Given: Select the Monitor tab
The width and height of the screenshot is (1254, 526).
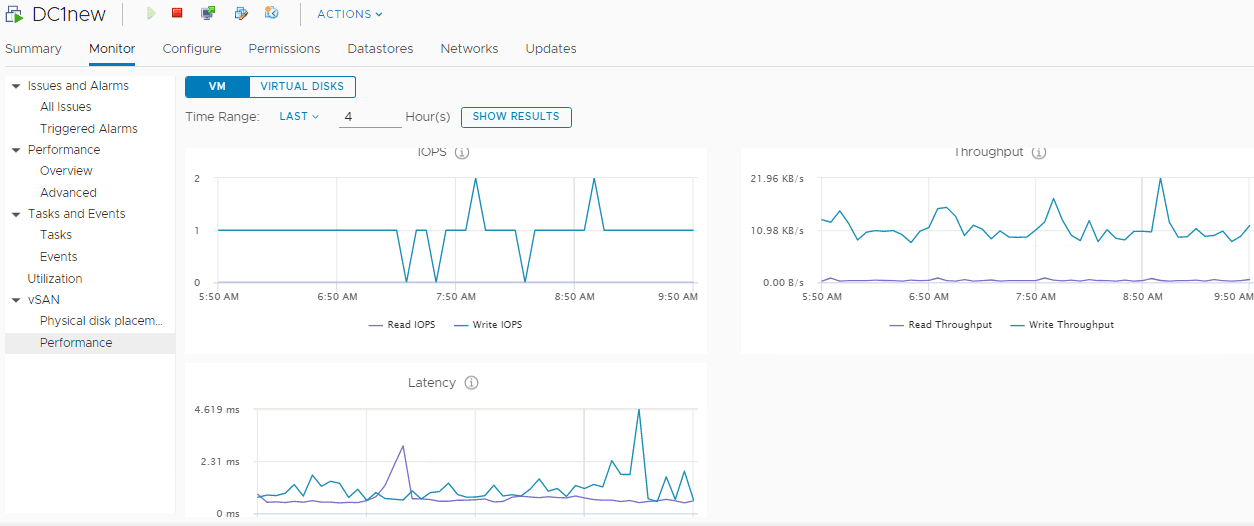Looking at the screenshot, I should coord(112,48).
